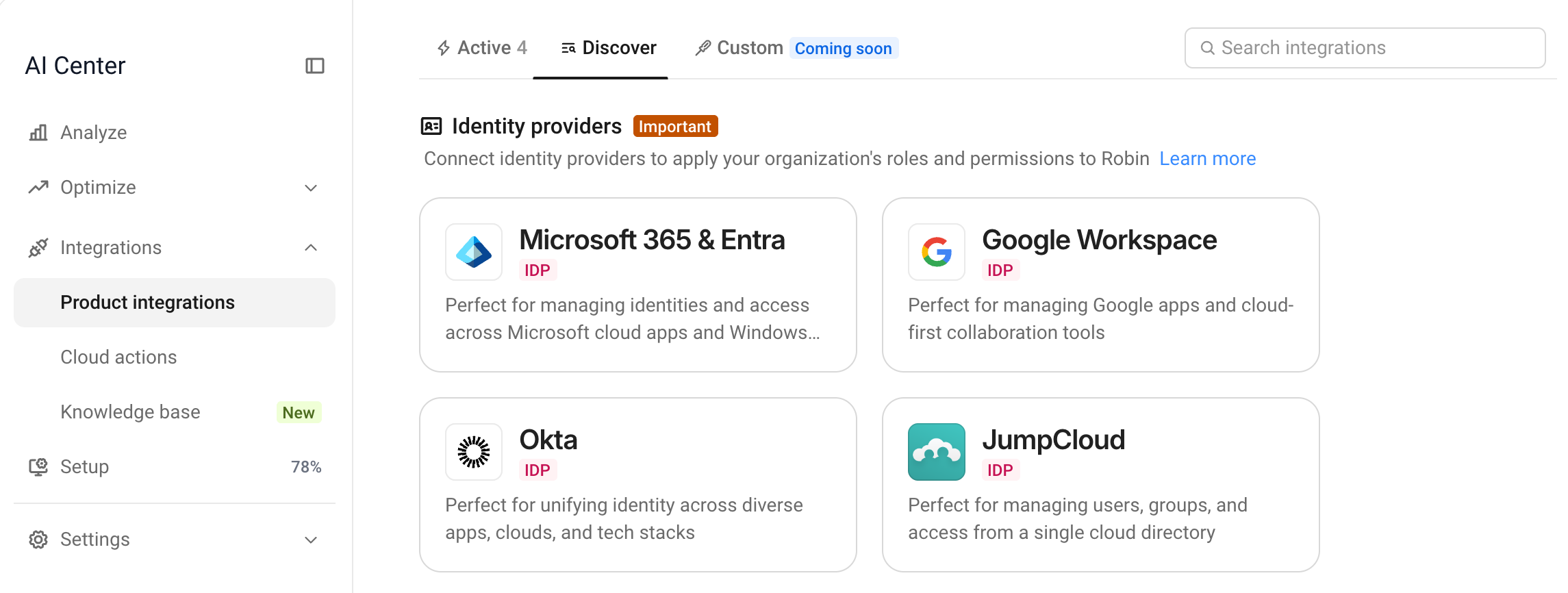Click the lightning bolt icon beside Active
This screenshot has height=593, width=1568.
coord(444,48)
